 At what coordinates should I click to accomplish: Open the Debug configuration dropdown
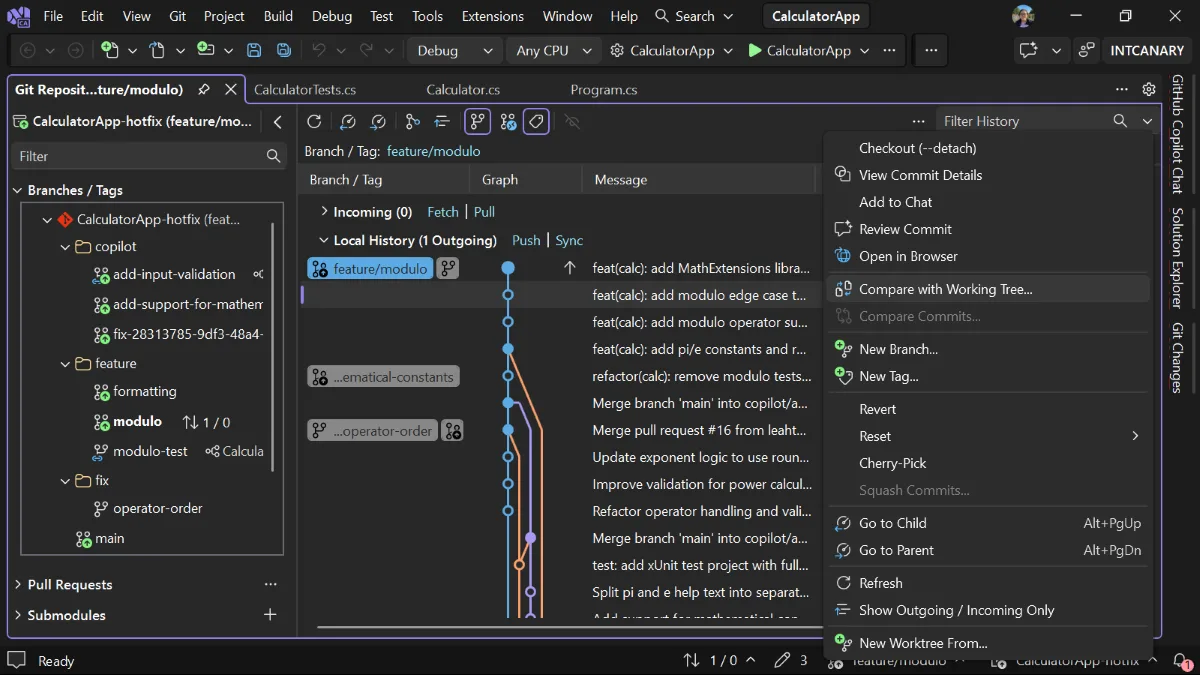[x=455, y=51]
